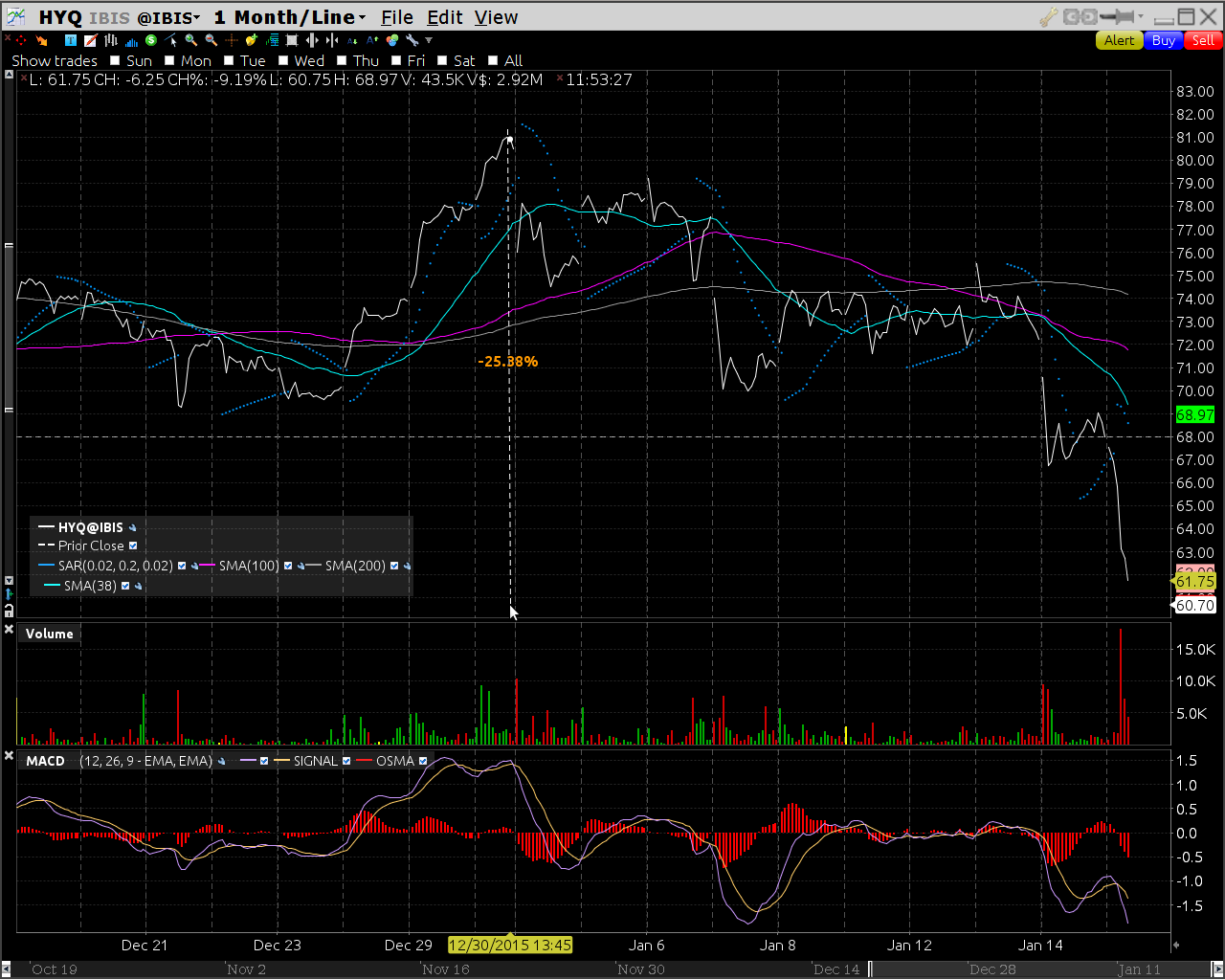Uncheck Prior Close line visibility

(x=133, y=546)
